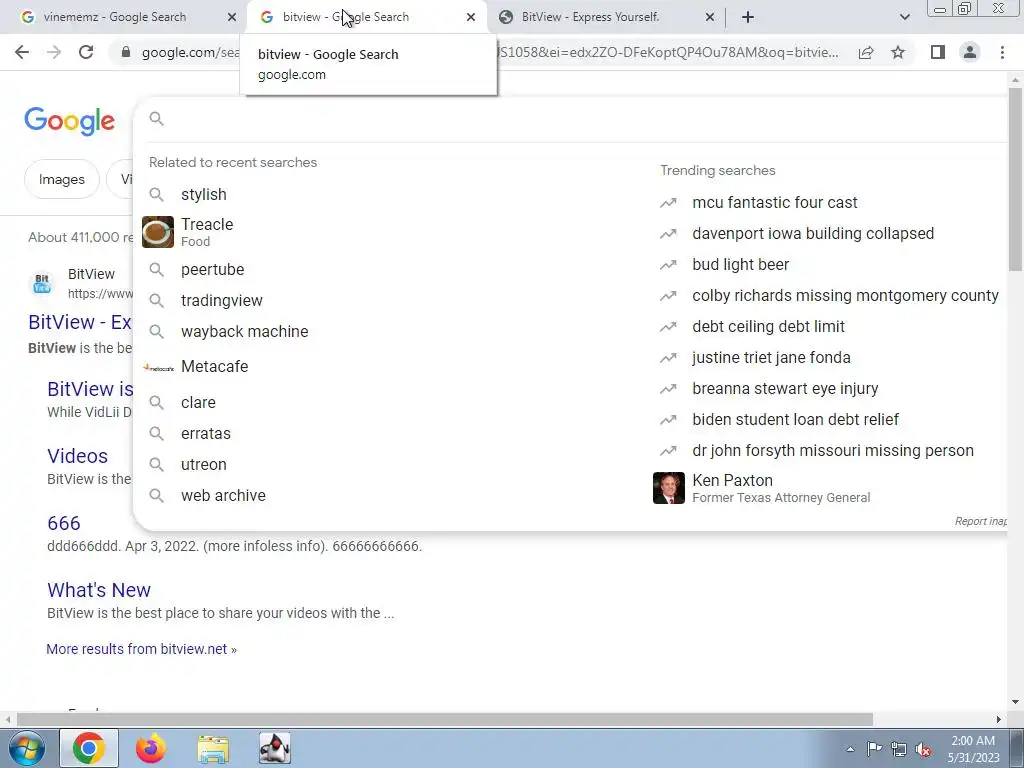The image size is (1024, 768).
Task: Select the bitview Google Search tab
Action: (x=346, y=17)
